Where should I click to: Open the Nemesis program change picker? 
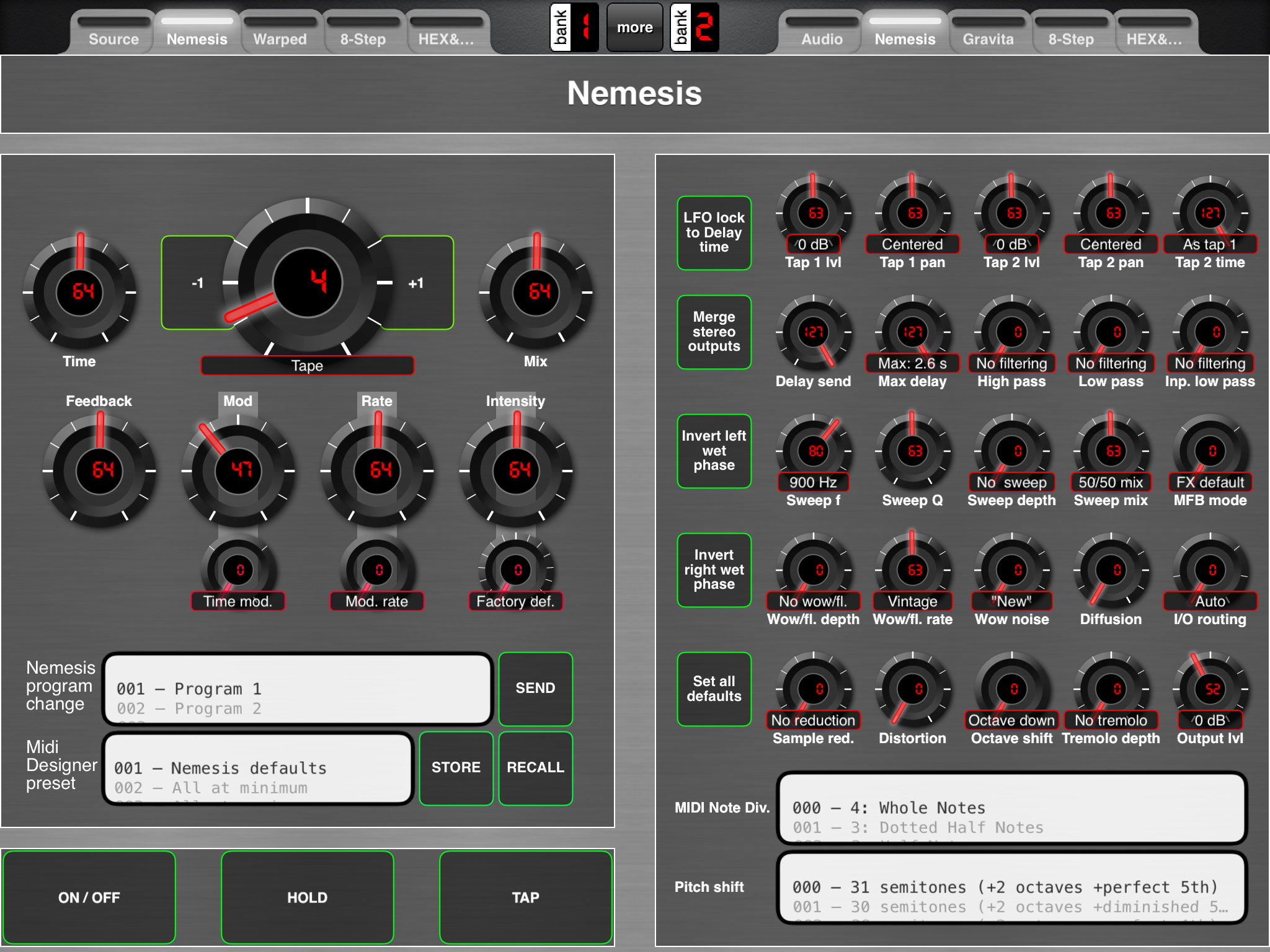298,689
